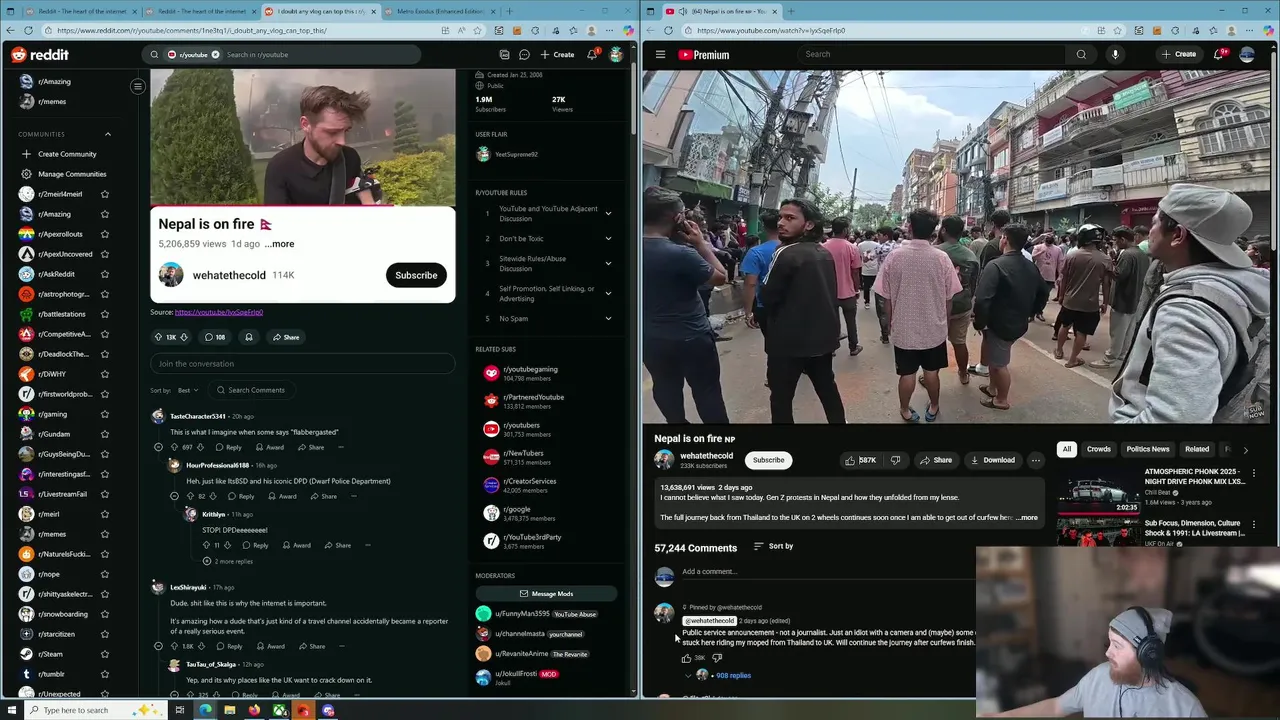Expand Sitewide Rules/Abuse Discussion rule
The height and width of the screenshot is (720, 1280).
click(608, 264)
